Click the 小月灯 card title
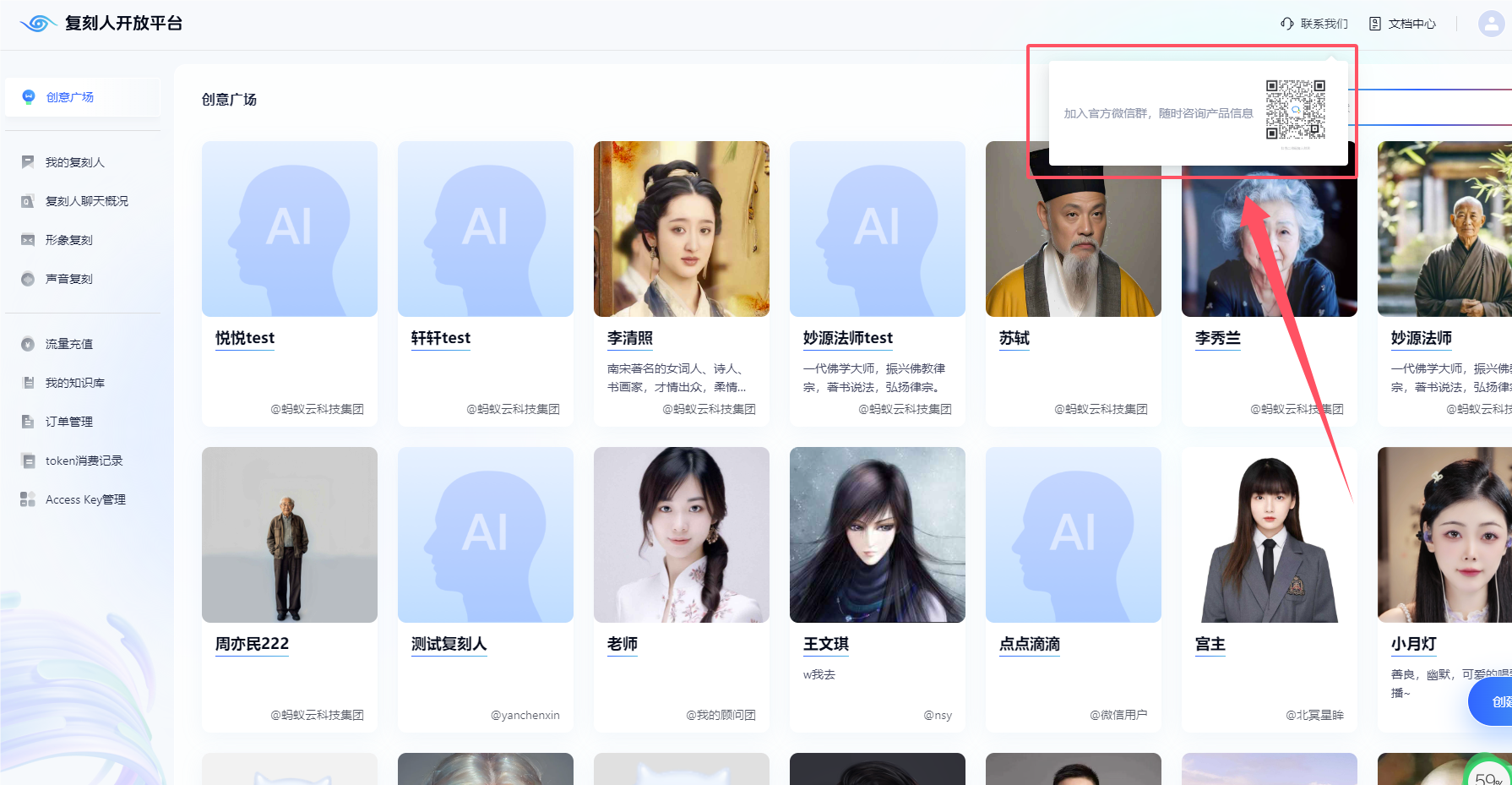Viewport: 1512px width, 785px height. [1414, 644]
